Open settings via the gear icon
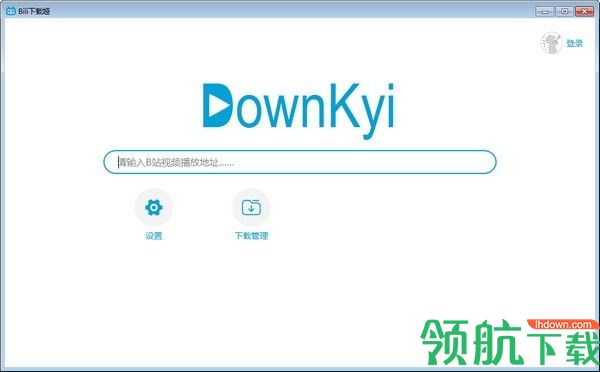This screenshot has width=600, height=372. point(154,207)
